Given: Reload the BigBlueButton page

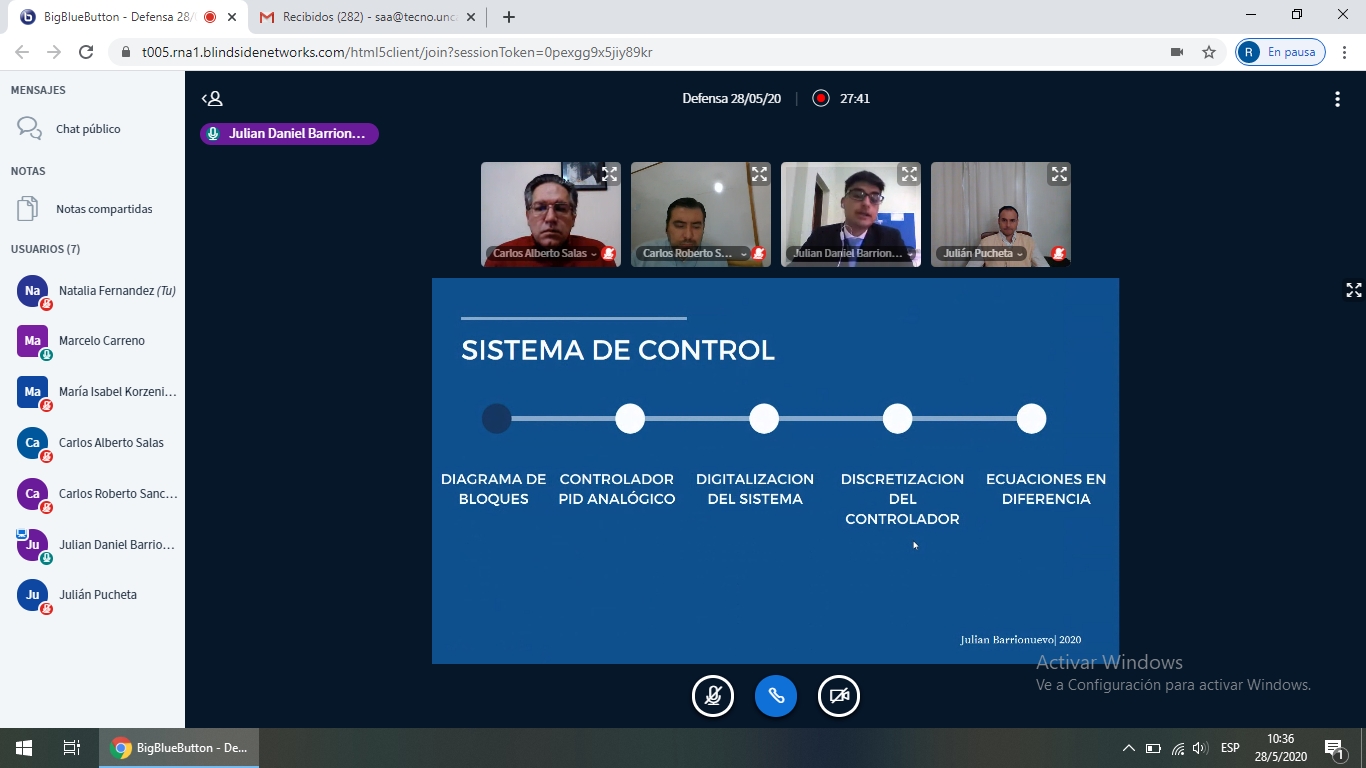Looking at the screenshot, I should point(86,52).
